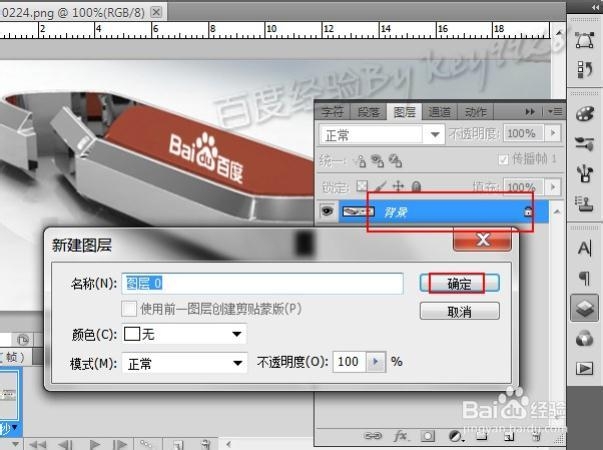Switch to the 字符 tab
This screenshot has width=603, height=450.
pyautogui.click(x=332, y=112)
